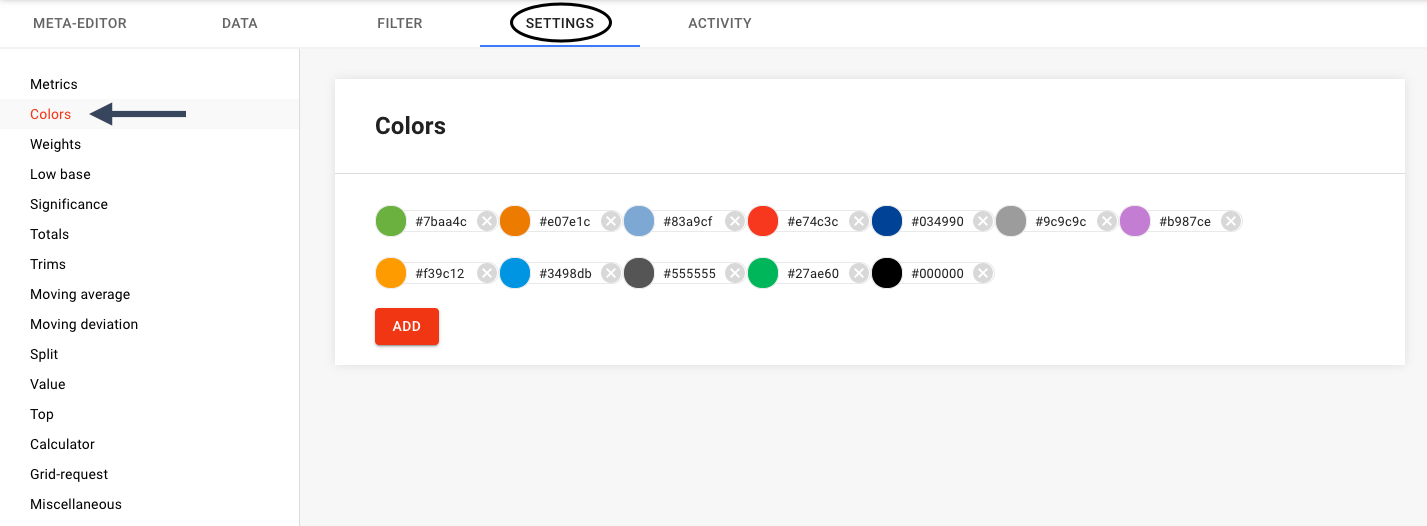1427x526 pixels.
Task: Open the ACTIVITY tab
Action: [x=720, y=23]
